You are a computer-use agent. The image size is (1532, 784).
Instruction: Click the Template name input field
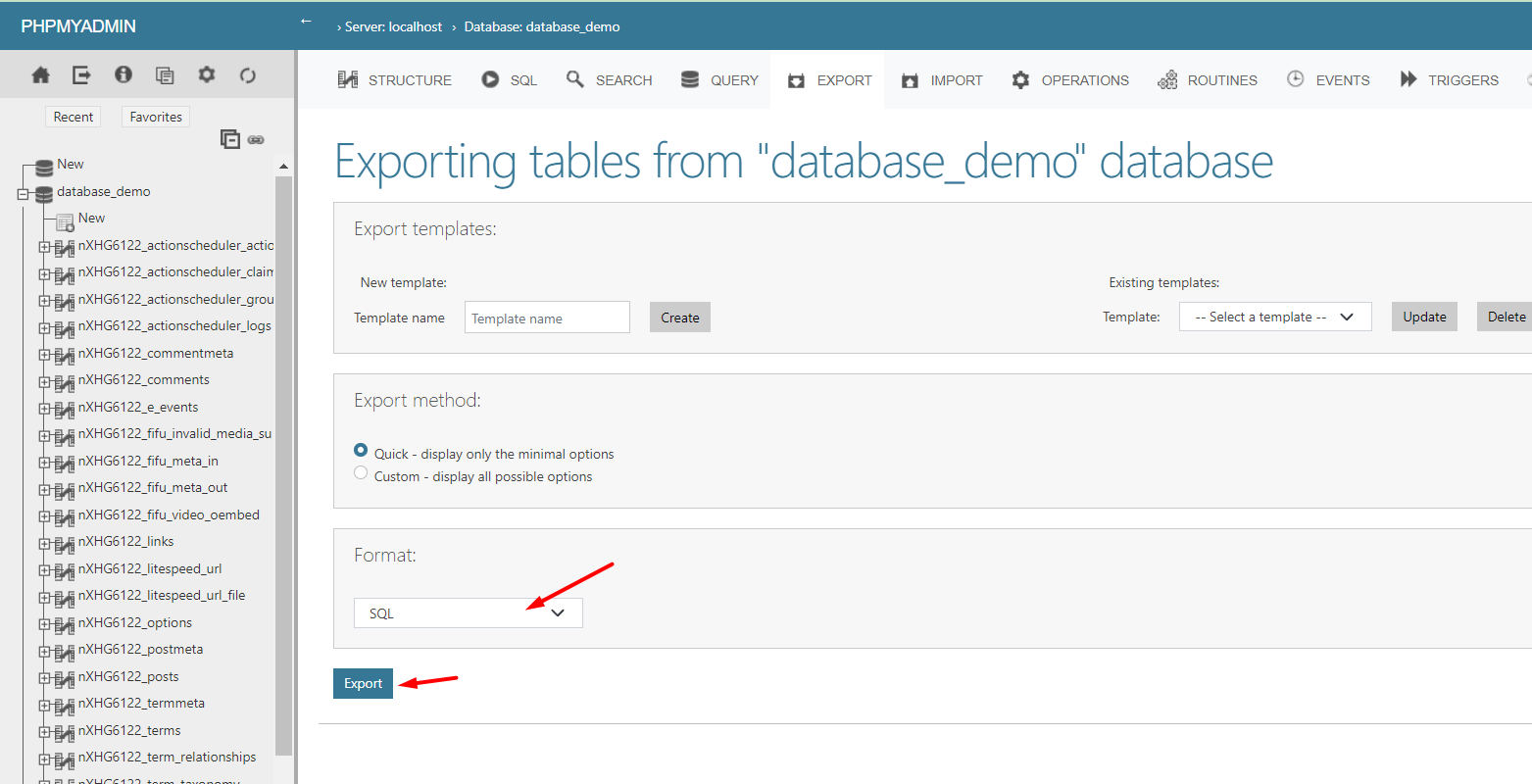tap(546, 318)
